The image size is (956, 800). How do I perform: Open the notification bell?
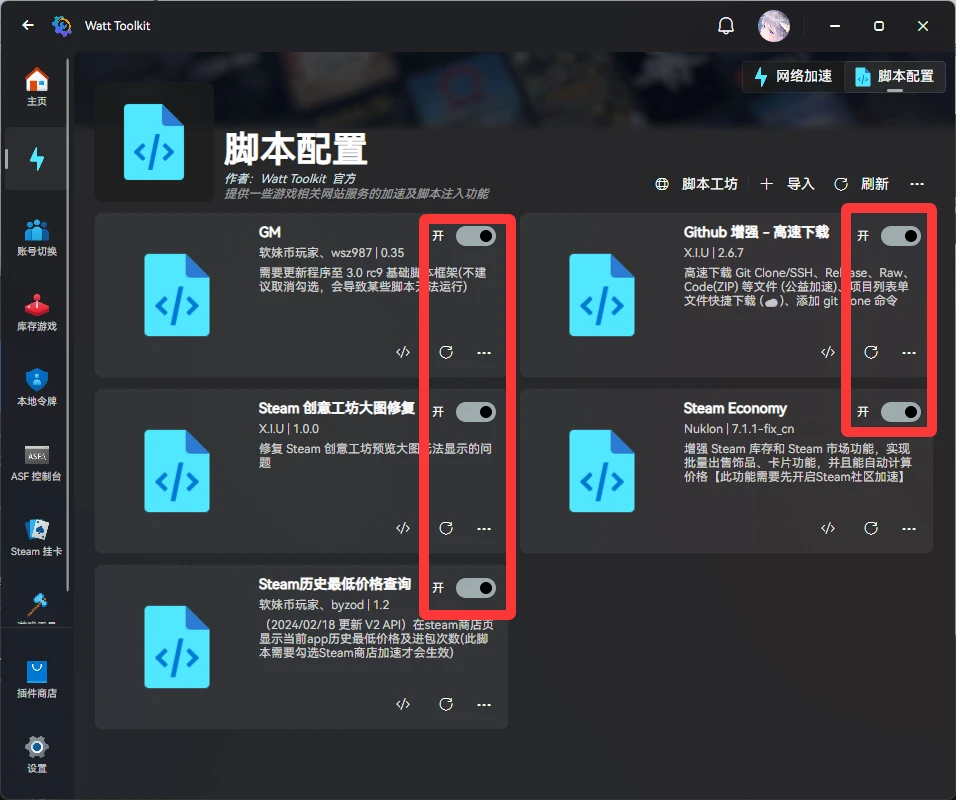[x=726, y=26]
